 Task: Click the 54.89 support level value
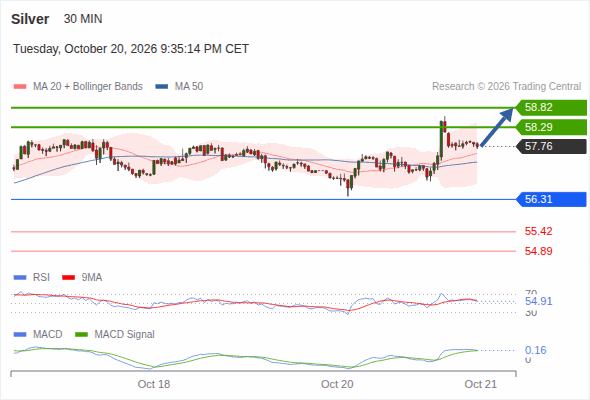click(x=539, y=251)
